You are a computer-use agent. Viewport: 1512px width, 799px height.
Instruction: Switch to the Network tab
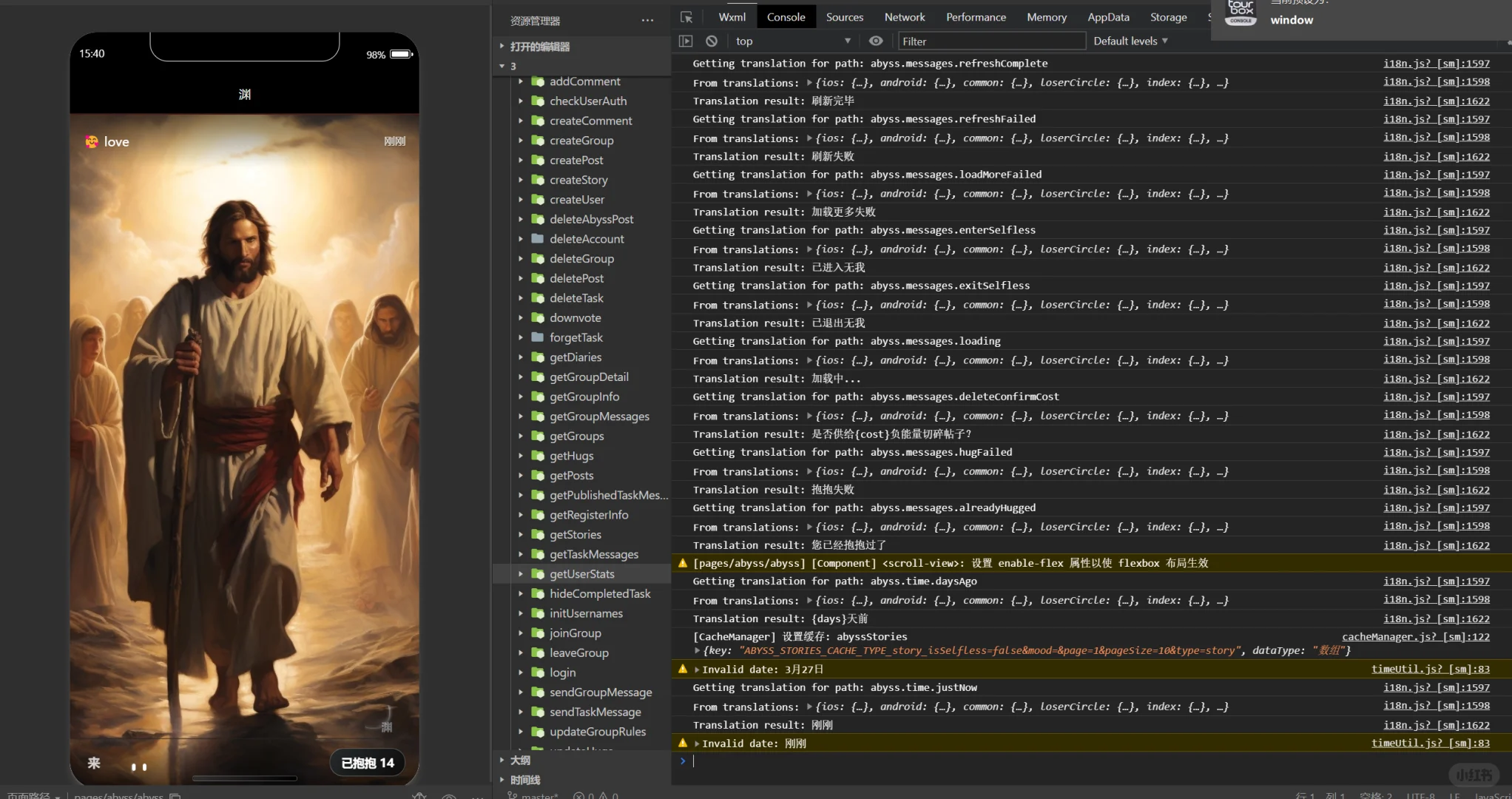pyautogui.click(x=904, y=17)
